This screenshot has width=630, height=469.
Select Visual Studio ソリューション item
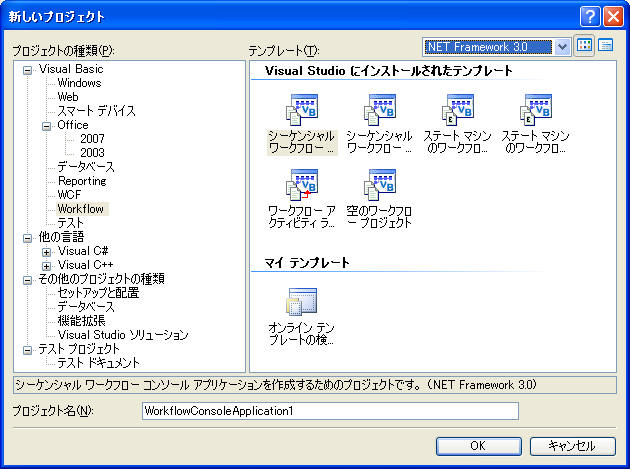coord(123,335)
